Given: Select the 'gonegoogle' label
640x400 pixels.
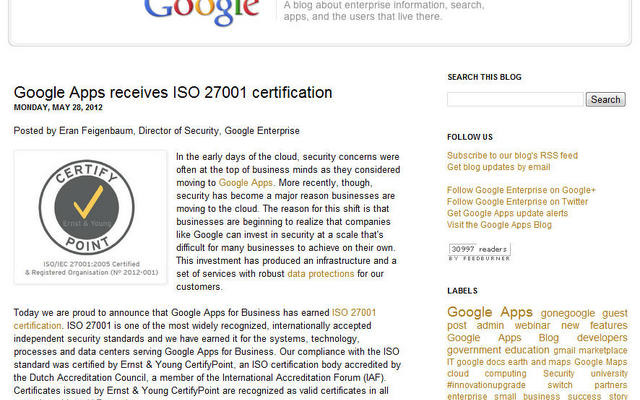Looking at the screenshot, I should coord(568,313).
